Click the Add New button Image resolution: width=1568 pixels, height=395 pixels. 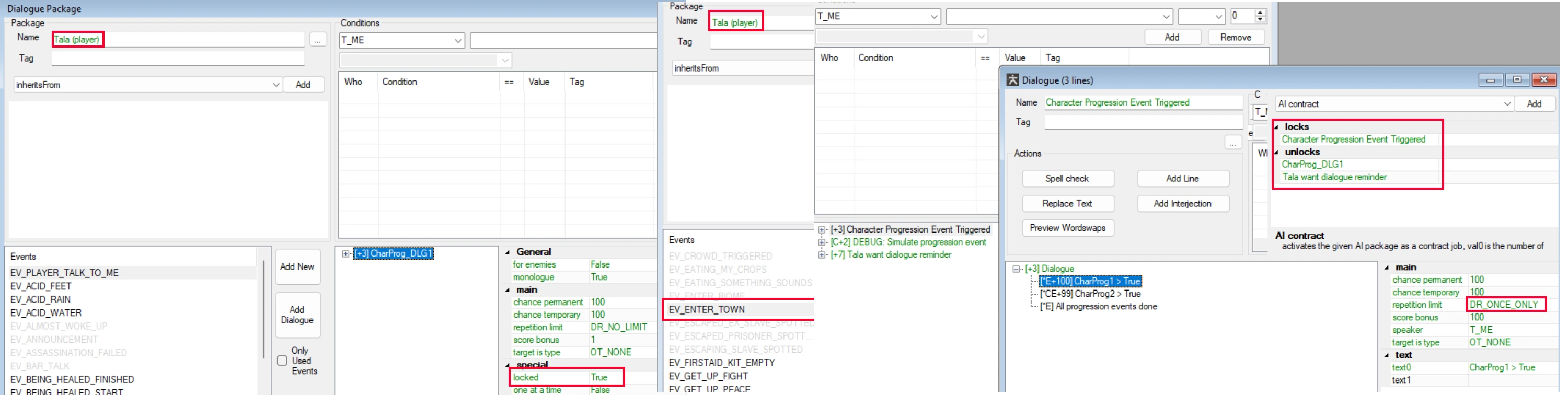(x=297, y=266)
